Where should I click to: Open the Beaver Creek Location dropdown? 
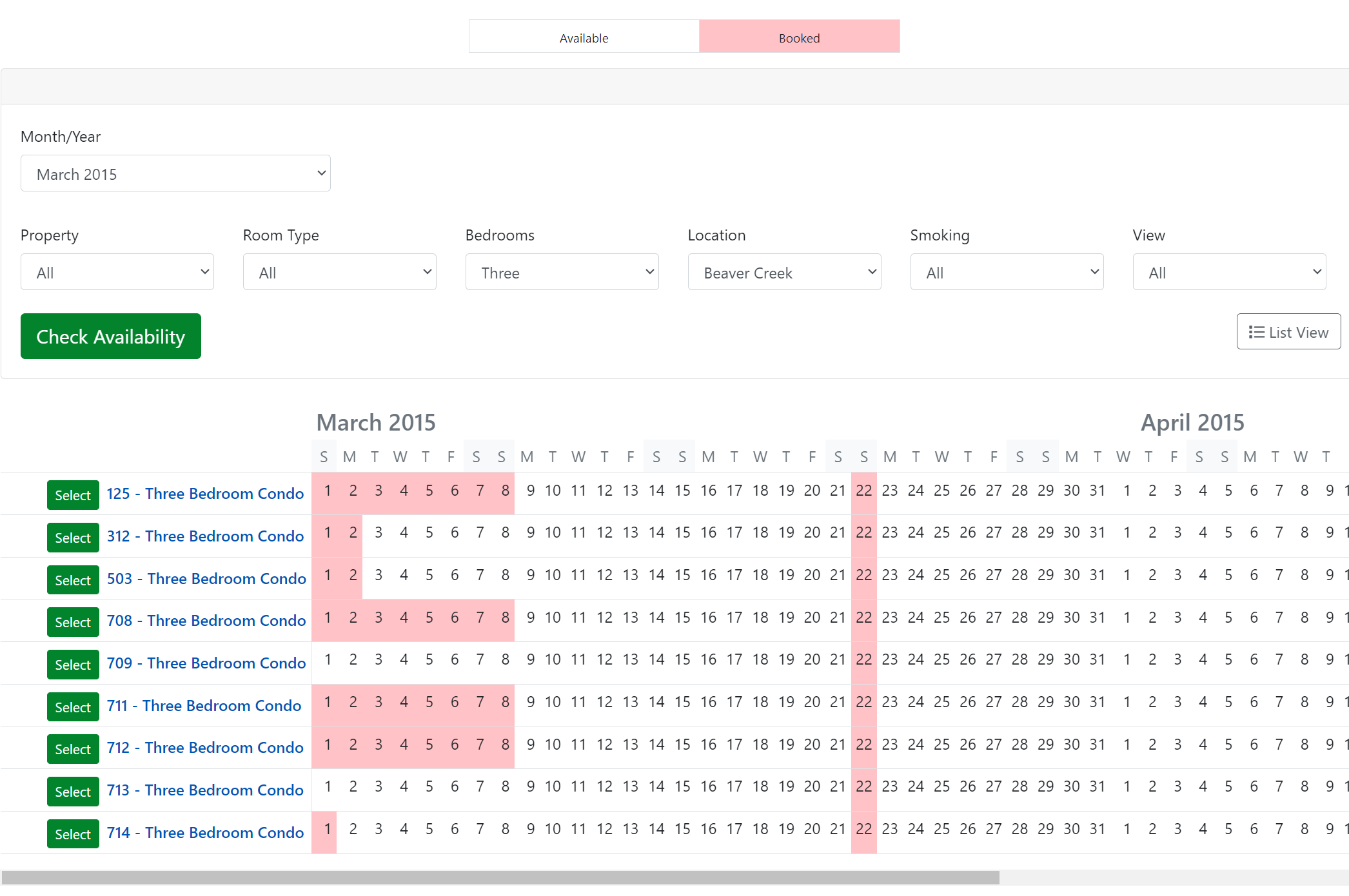click(x=784, y=272)
